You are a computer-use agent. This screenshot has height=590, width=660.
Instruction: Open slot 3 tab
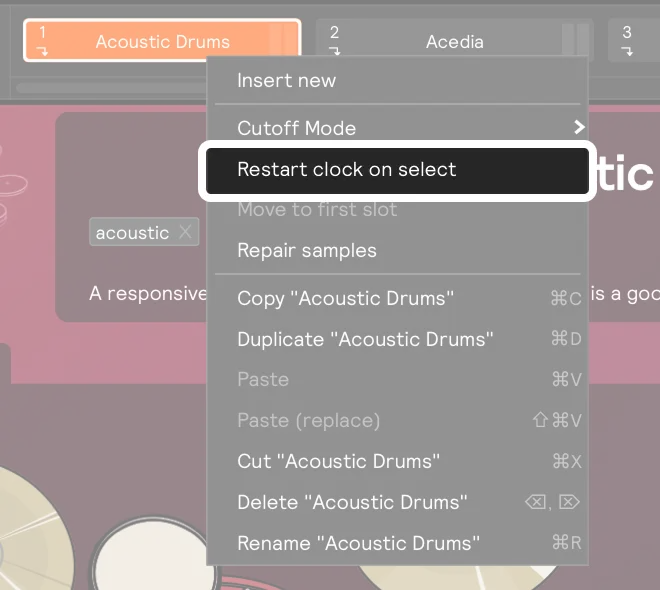click(634, 40)
